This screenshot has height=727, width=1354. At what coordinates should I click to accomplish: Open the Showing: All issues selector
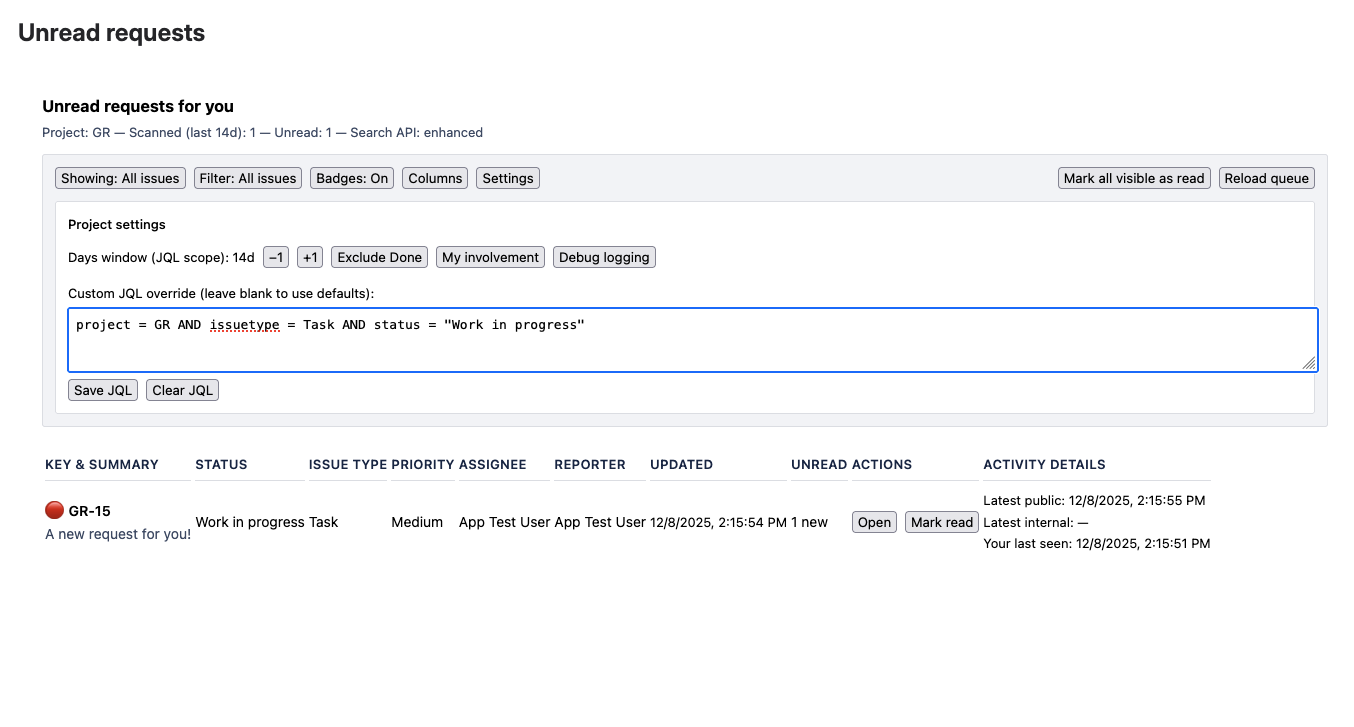point(120,178)
